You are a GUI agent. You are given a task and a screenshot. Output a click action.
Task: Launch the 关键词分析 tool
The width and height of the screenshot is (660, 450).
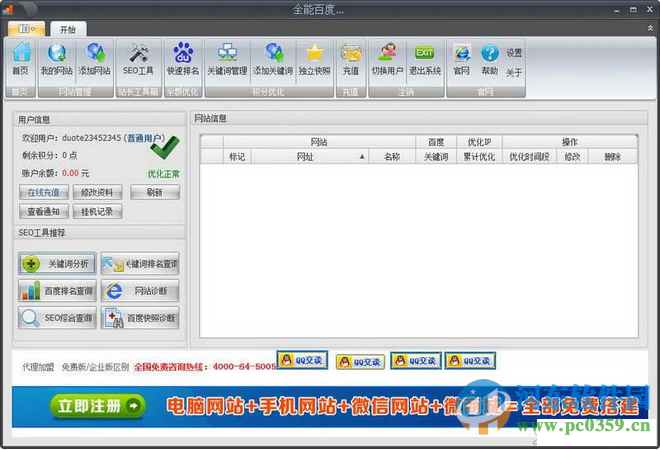click(57, 264)
